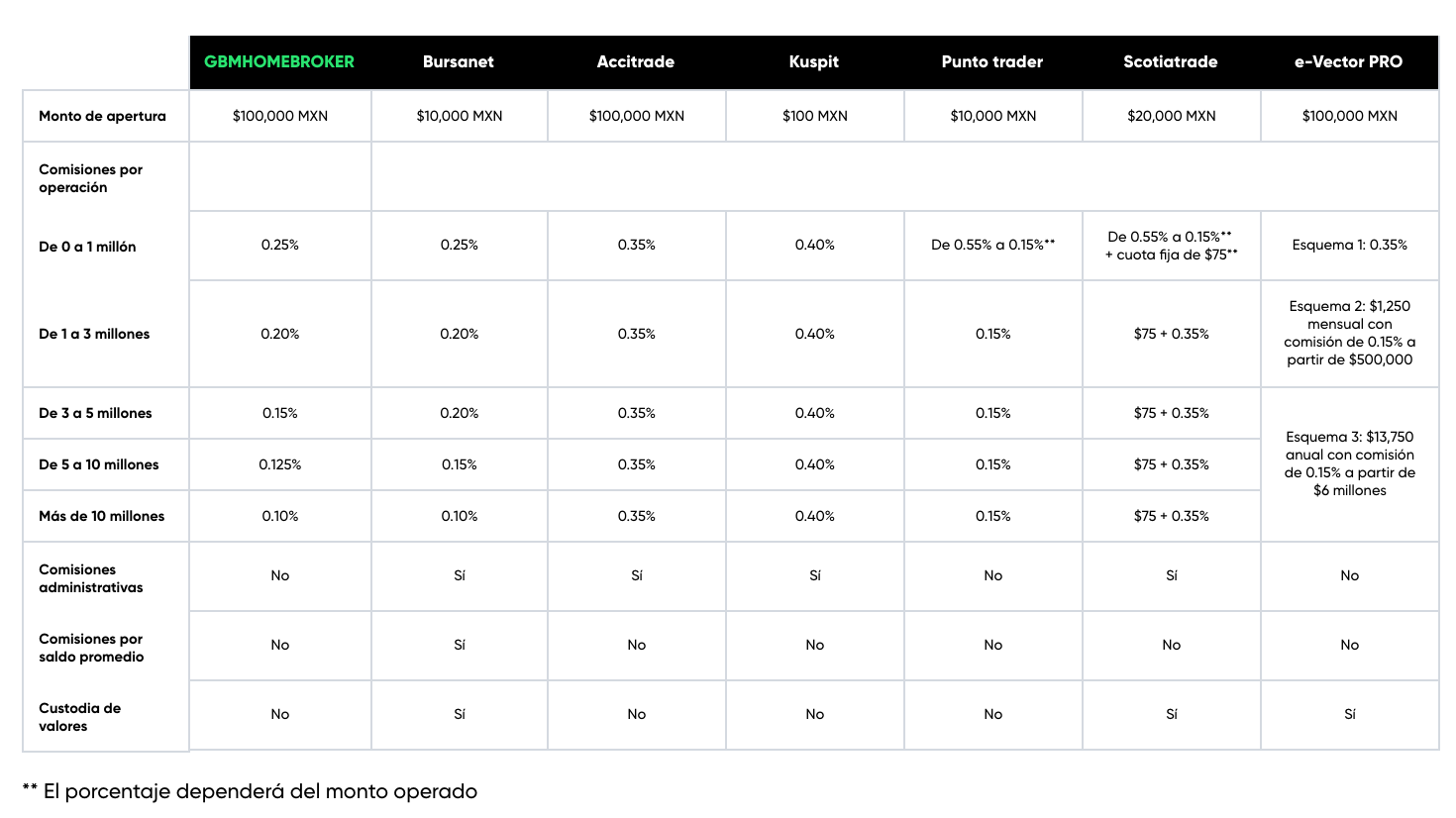The width and height of the screenshot is (1456, 818).
Task: Click the Custodia de valores label
Action: pyautogui.click(x=80, y=717)
